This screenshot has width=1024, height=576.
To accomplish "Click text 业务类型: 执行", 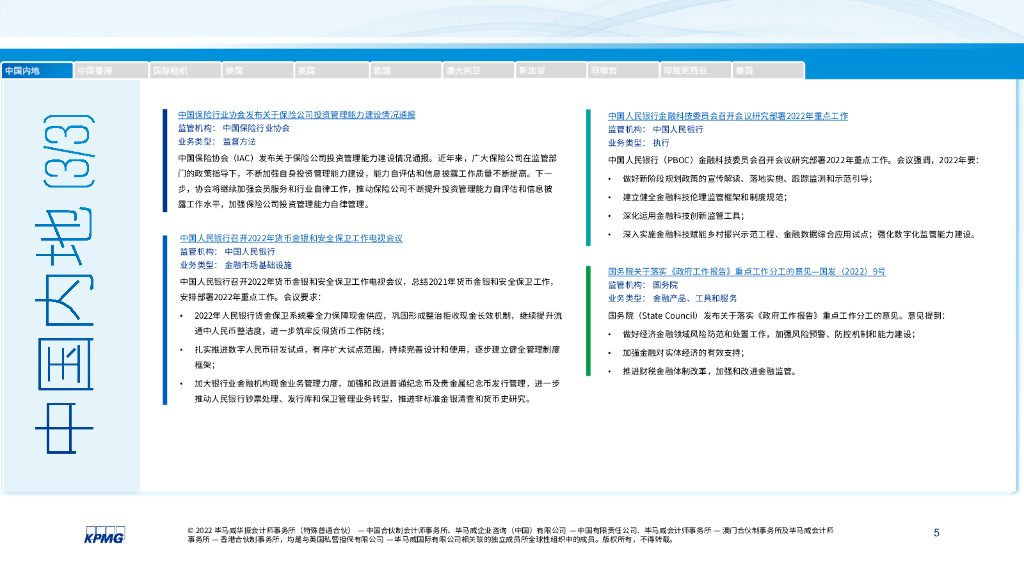I will (639, 143).
